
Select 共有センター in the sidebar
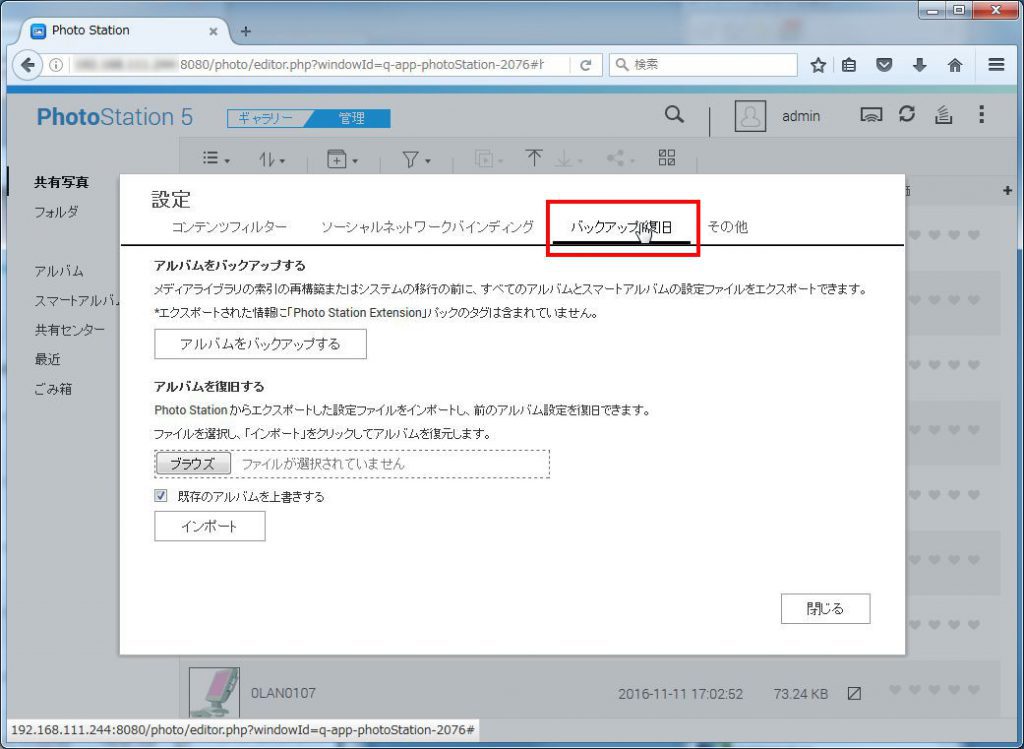(70, 330)
